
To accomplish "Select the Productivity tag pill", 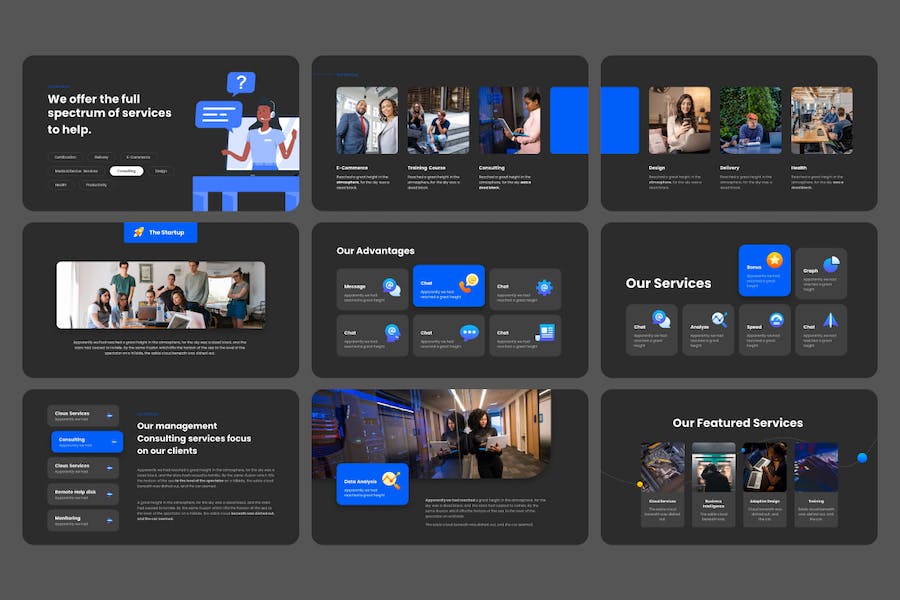I will (x=96, y=185).
